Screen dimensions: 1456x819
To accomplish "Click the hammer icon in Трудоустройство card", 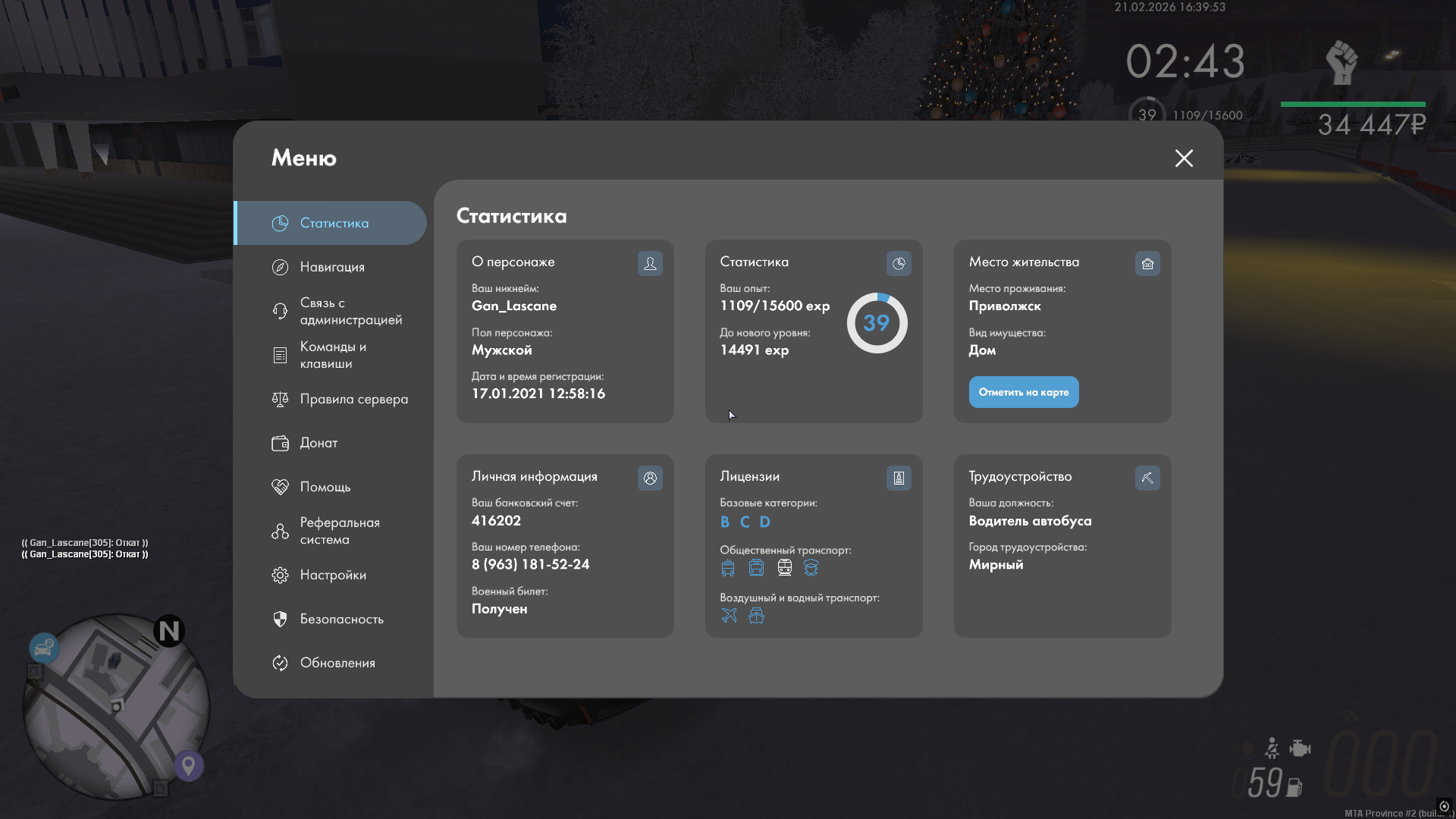I will tap(1147, 478).
